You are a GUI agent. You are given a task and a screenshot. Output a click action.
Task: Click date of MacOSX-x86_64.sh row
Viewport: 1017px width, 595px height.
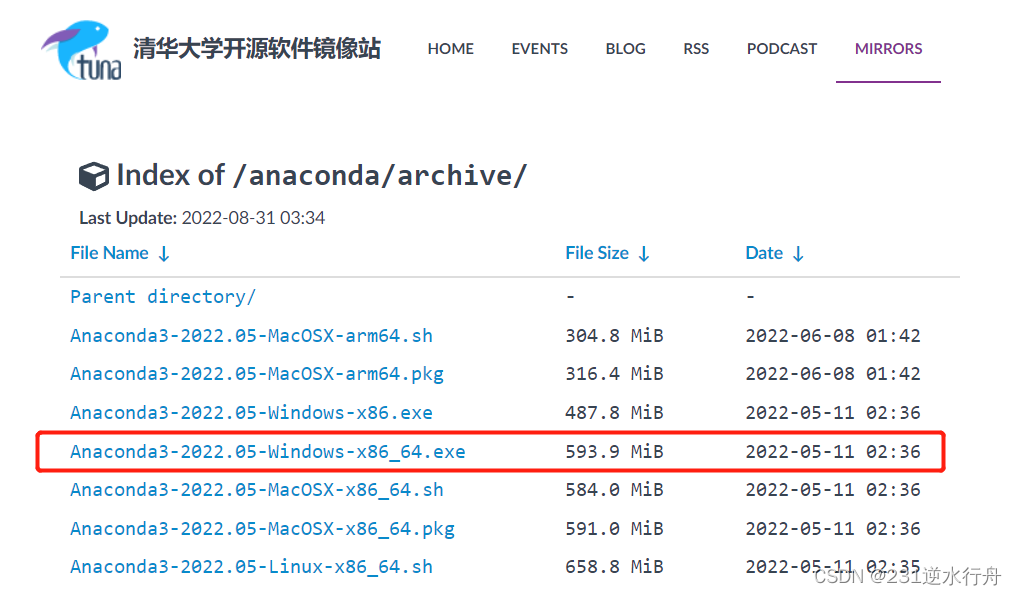(833, 490)
